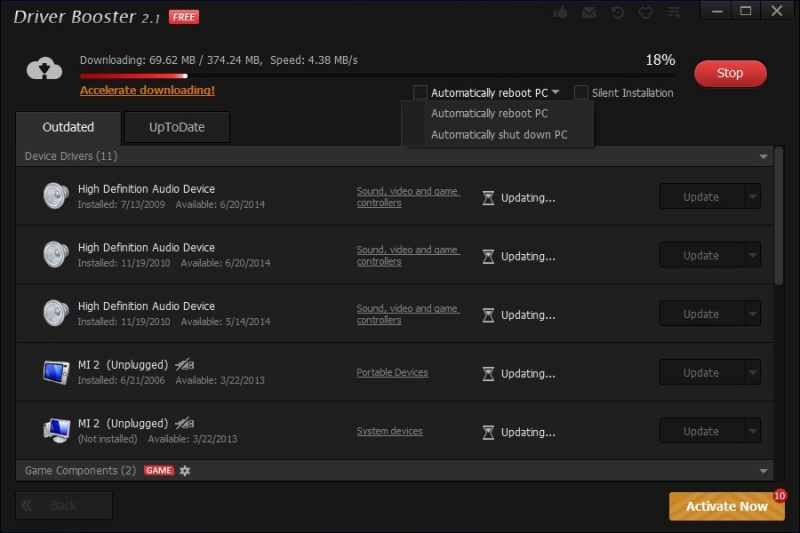800x533 pixels.
Task: Stop the download with the Stop button
Action: (730, 73)
